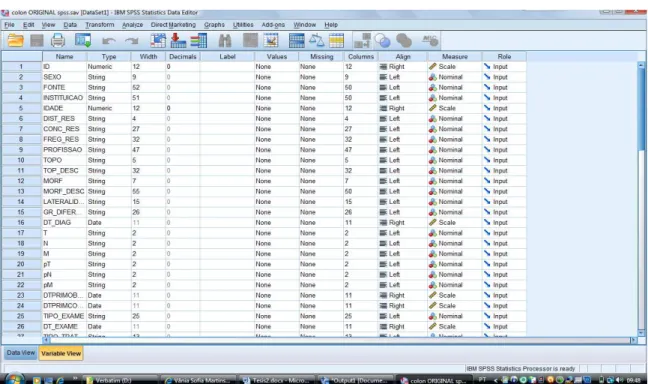Open the Recall recently used dialogs icon
This screenshot has height=384, width=648.
pyautogui.click(x=83, y=41)
